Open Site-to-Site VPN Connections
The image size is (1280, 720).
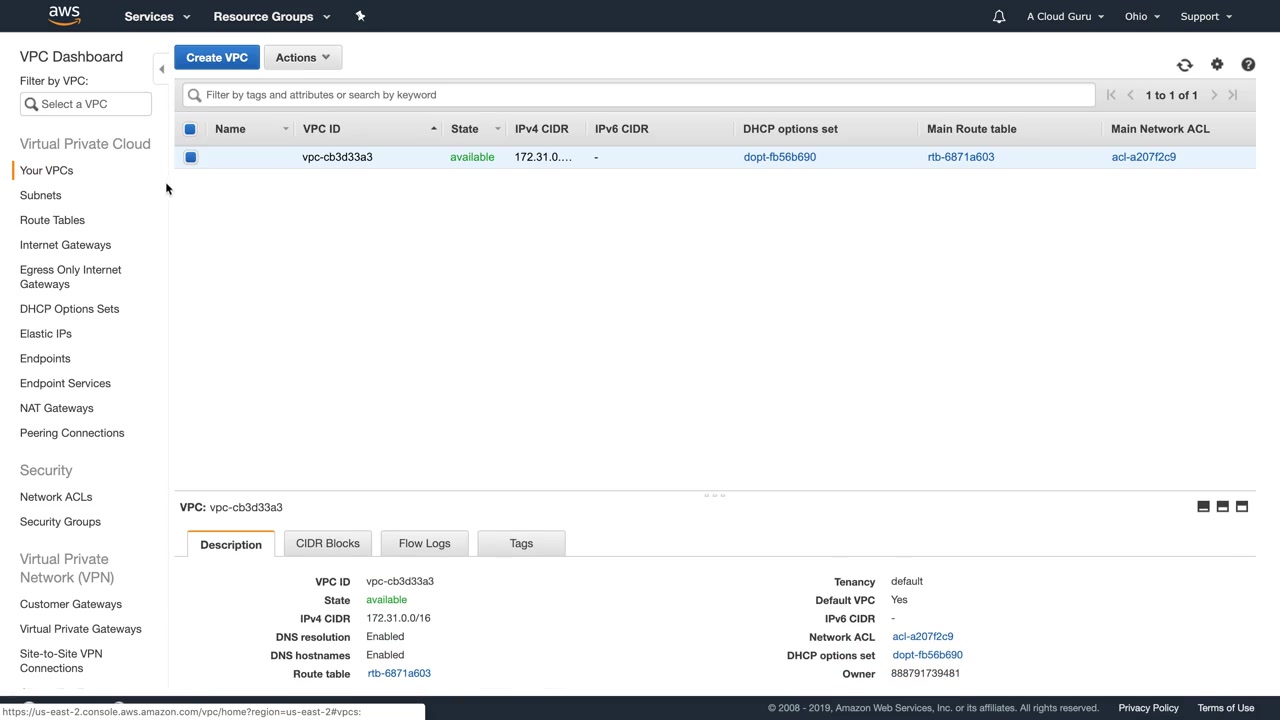coord(61,661)
